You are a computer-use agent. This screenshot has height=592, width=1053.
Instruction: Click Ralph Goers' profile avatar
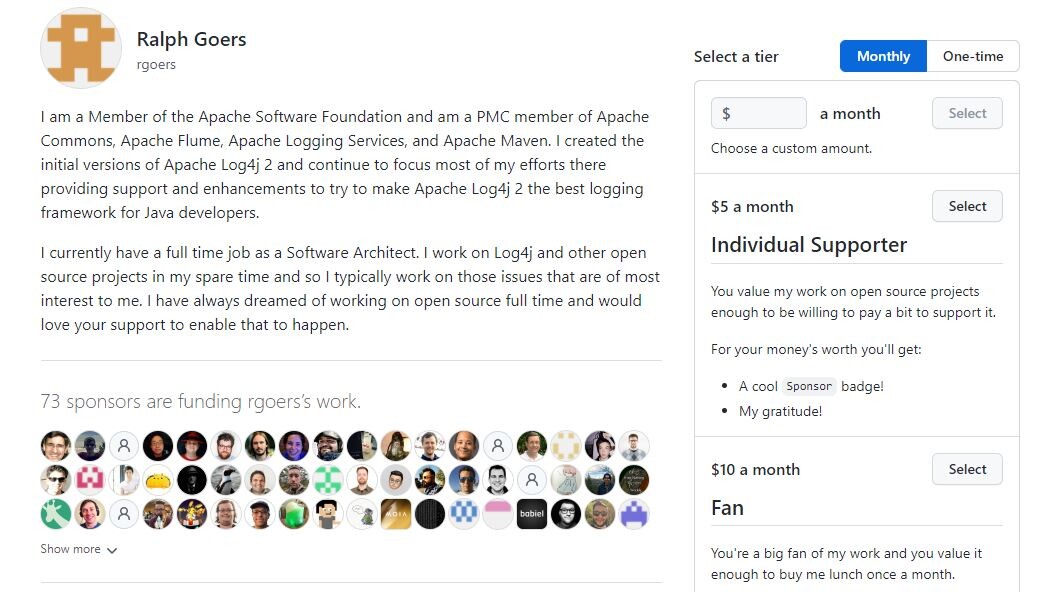click(80, 48)
